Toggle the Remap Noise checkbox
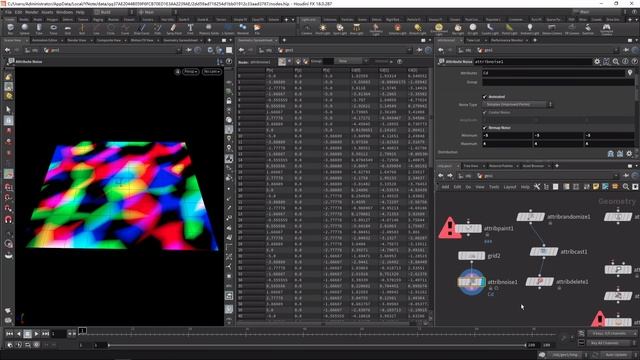640x360 pixels. click(x=485, y=128)
